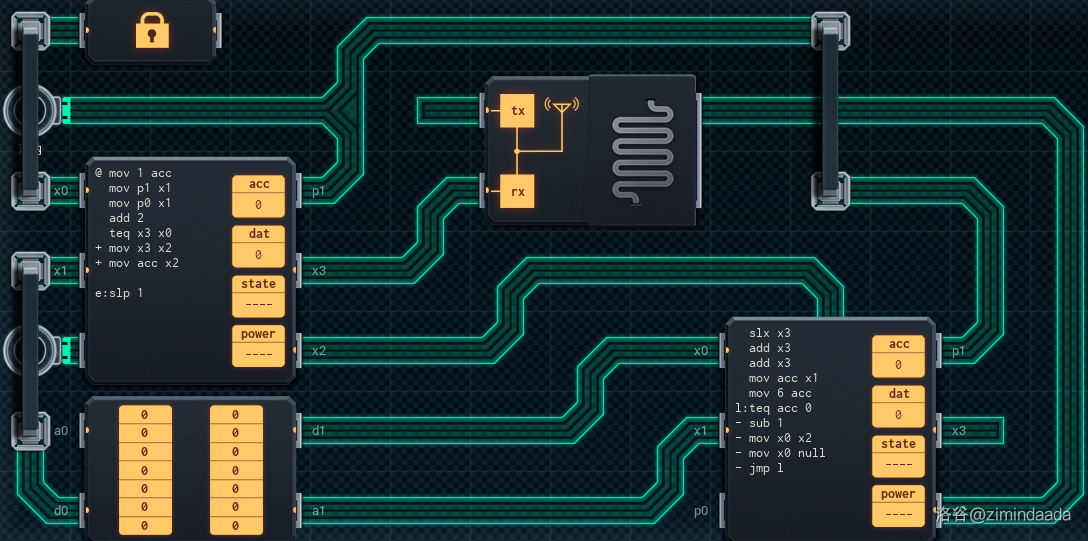Screen dimensions: 1088x541
Task: Click the right microcontroller's power readout
Action: [898, 514]
